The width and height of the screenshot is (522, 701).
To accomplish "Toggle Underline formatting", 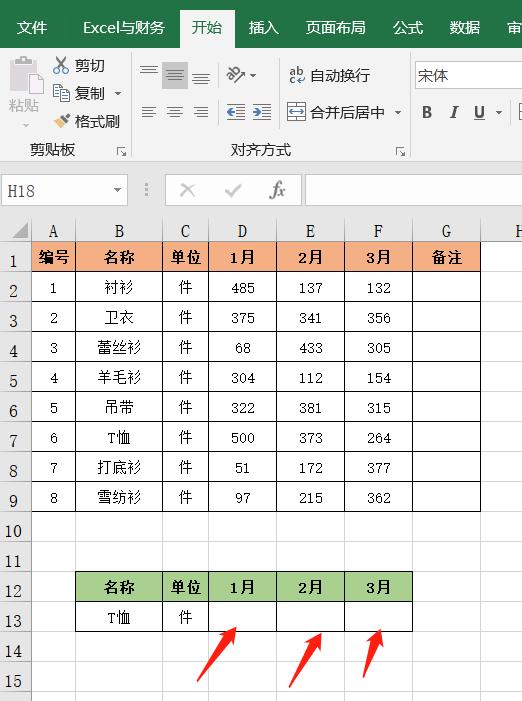I will coord(480,112).
